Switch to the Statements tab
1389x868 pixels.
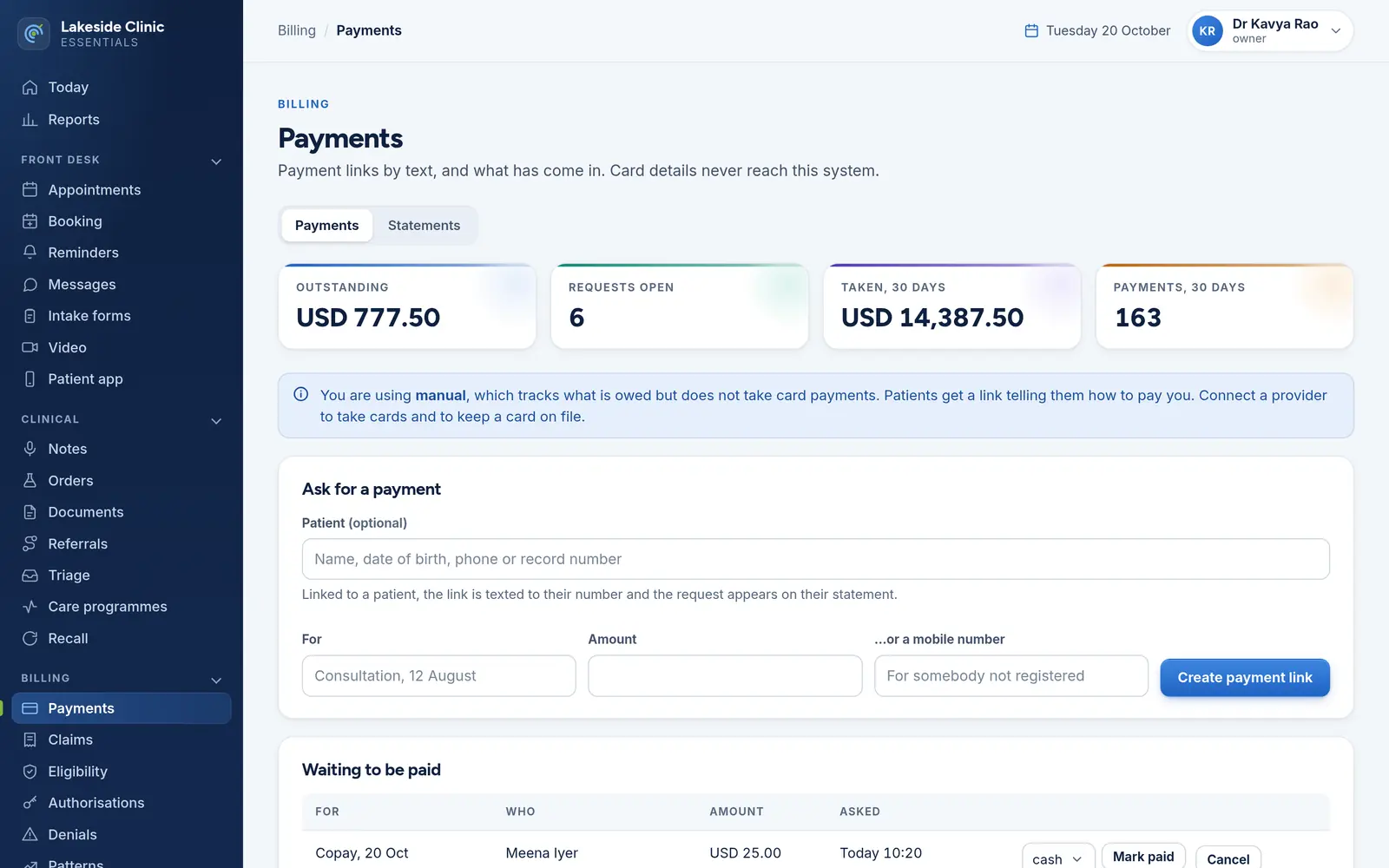pyautogui.click(x=424, y=226)
